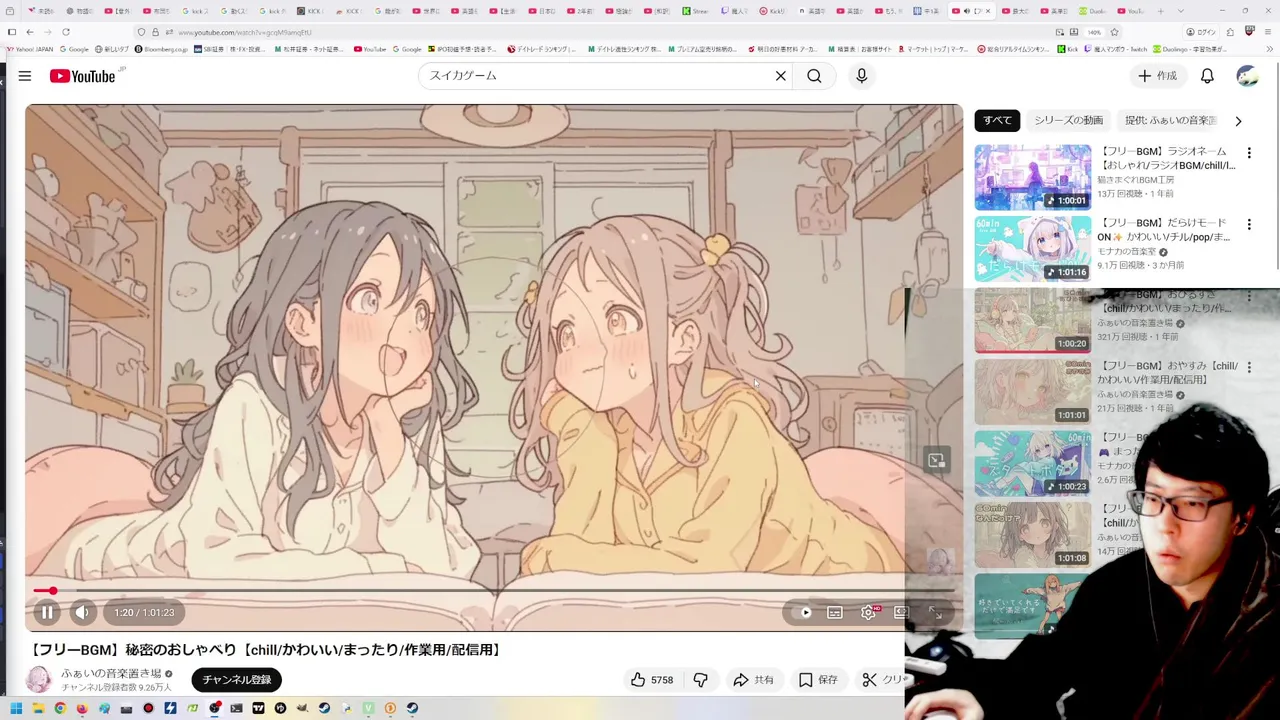
Task: Go back with the browser back arrow
Action: click(30, 32)
